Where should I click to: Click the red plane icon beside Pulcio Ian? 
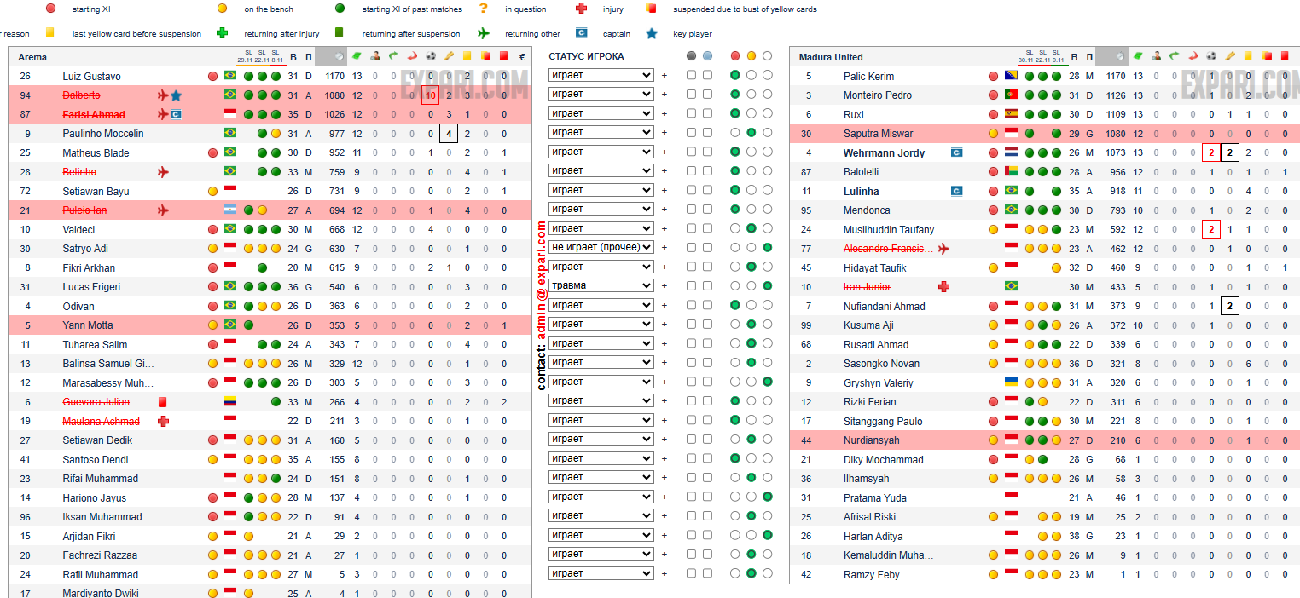coord(164,210)
